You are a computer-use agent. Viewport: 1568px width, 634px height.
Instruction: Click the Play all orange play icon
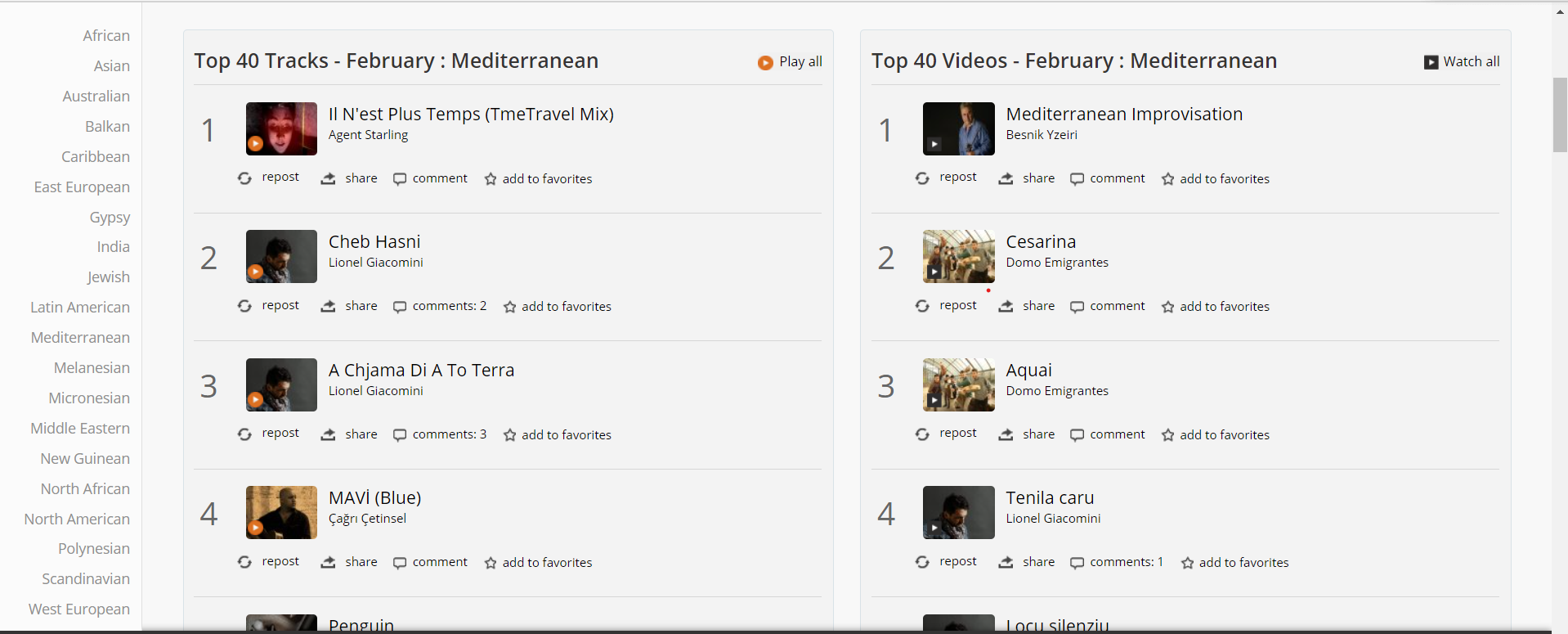pyautogui.click(x=765, y=63)
